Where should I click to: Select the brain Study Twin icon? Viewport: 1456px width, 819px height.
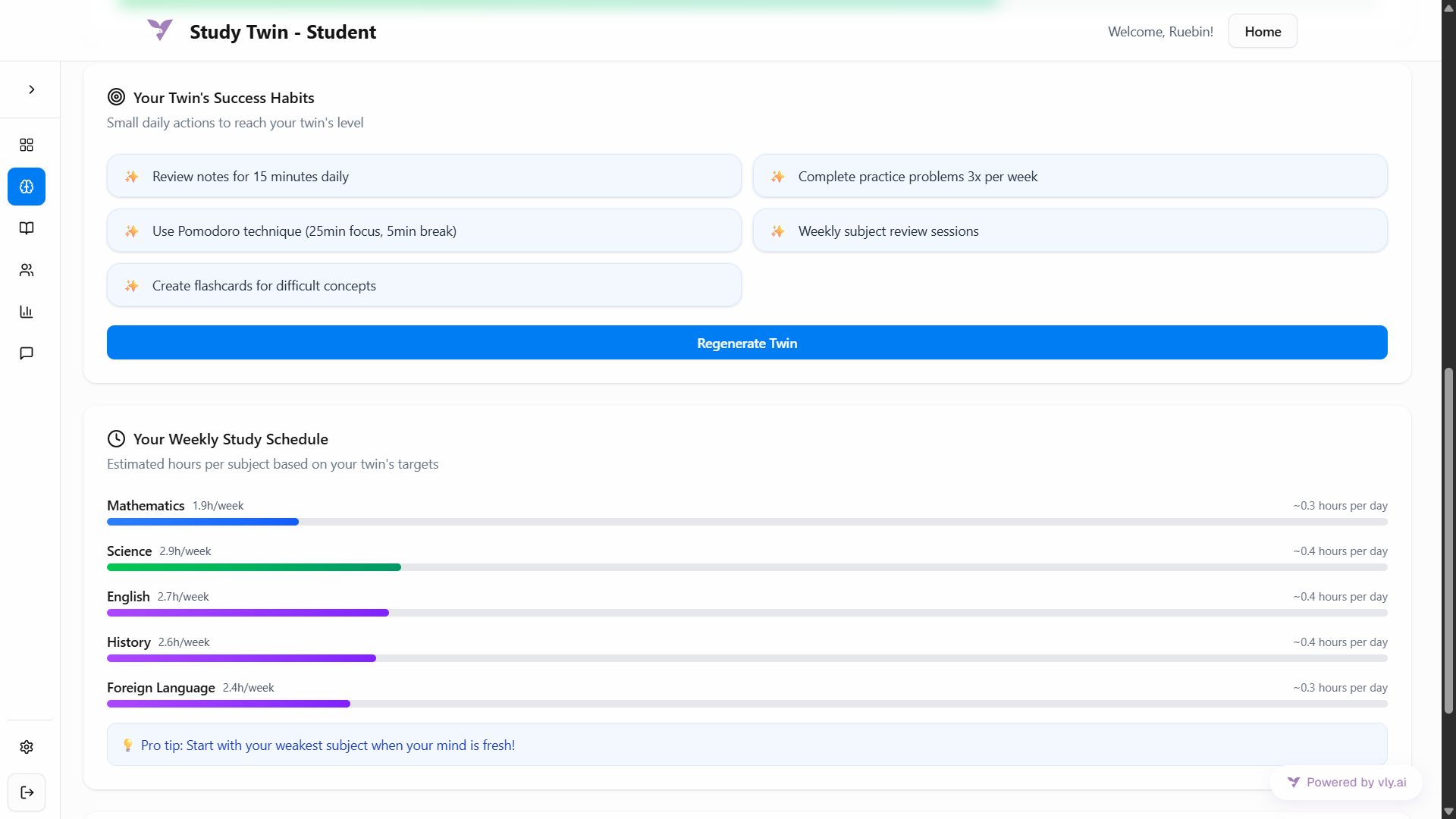click(27, 187)
